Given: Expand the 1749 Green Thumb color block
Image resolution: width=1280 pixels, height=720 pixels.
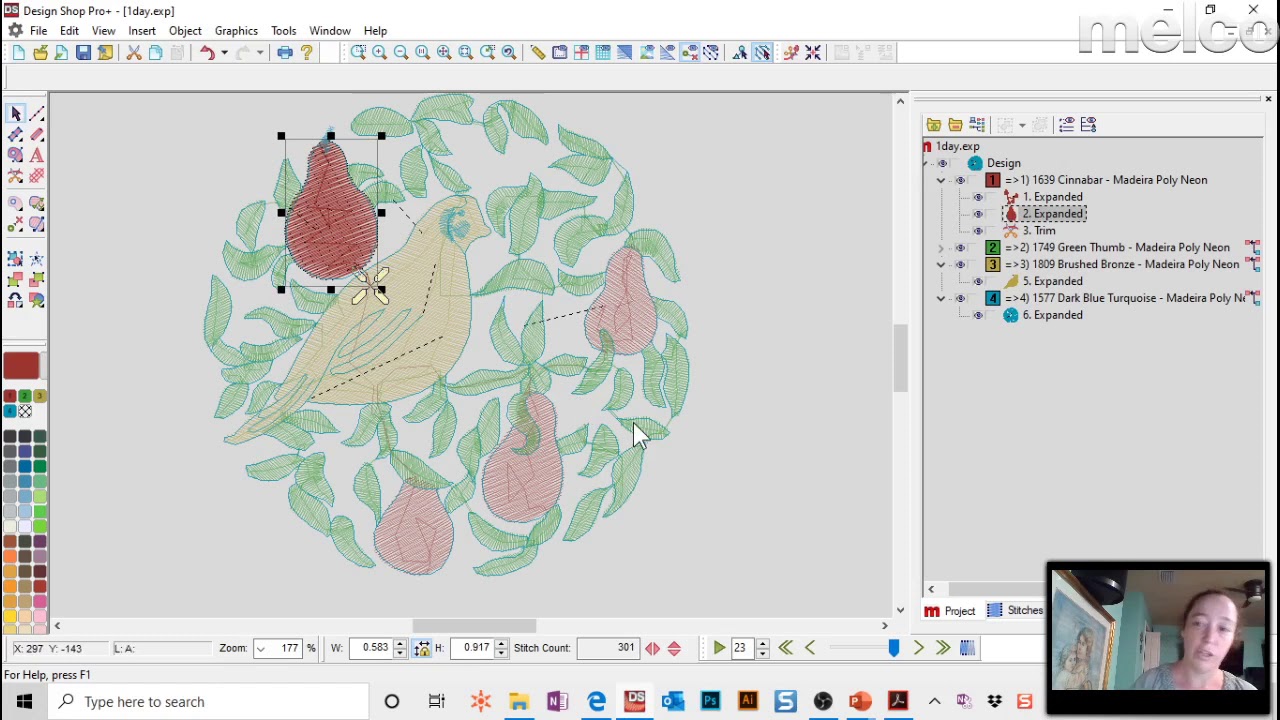Looking at the screenshot, I should (x=940, y=248).
